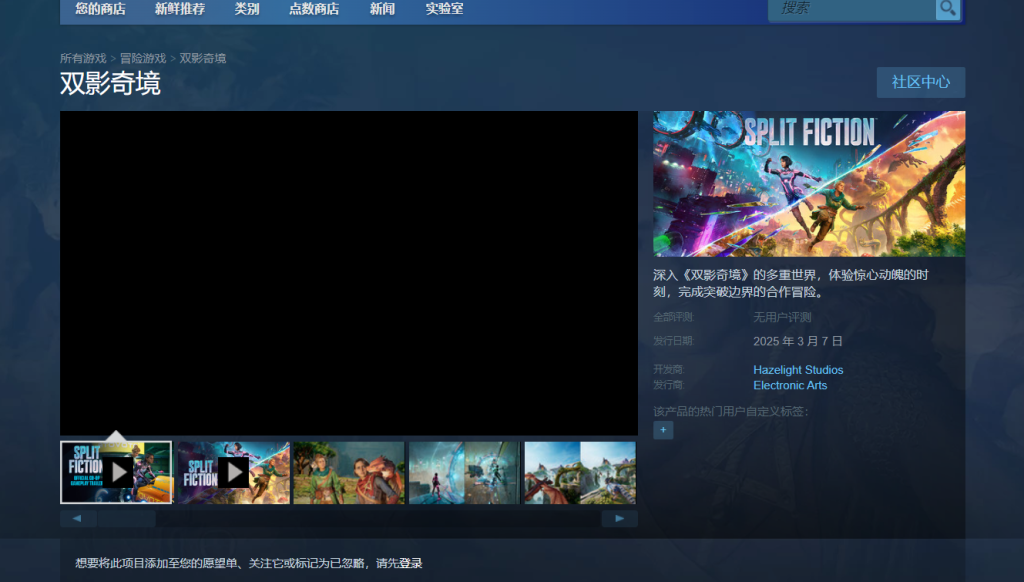1024x582 pixels.
Task: Select sci-fi split-screen screenshot thumbnail
Action: pyautogui.click(x=464, y=472)
